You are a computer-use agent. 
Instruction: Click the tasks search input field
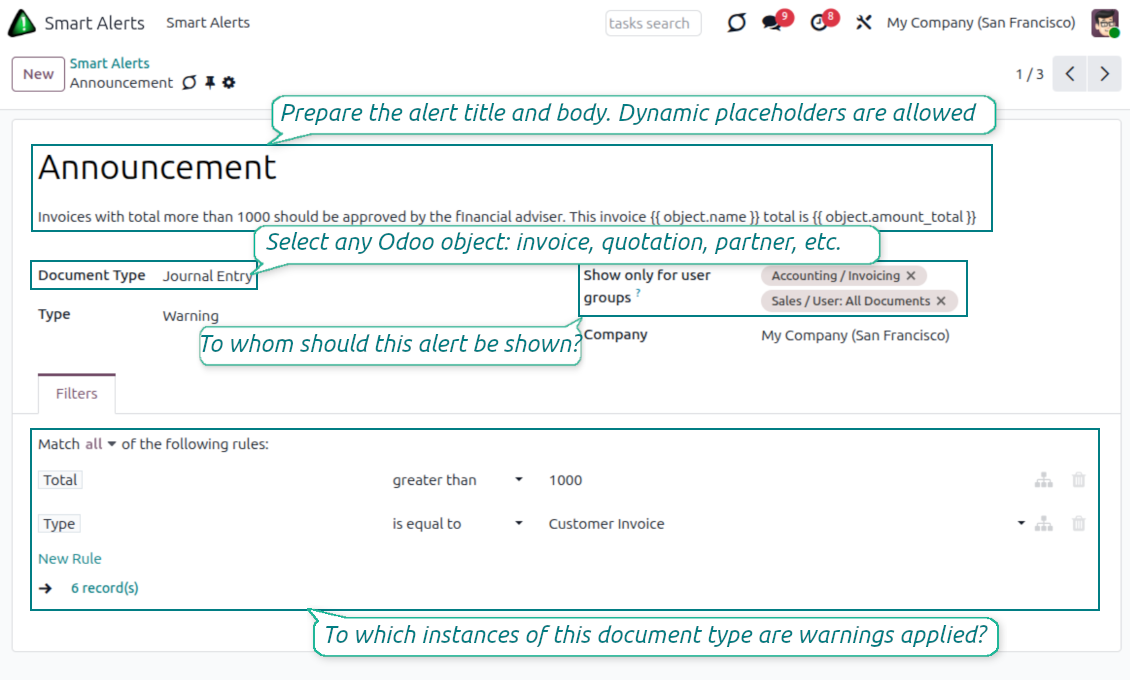click(652, 23)
